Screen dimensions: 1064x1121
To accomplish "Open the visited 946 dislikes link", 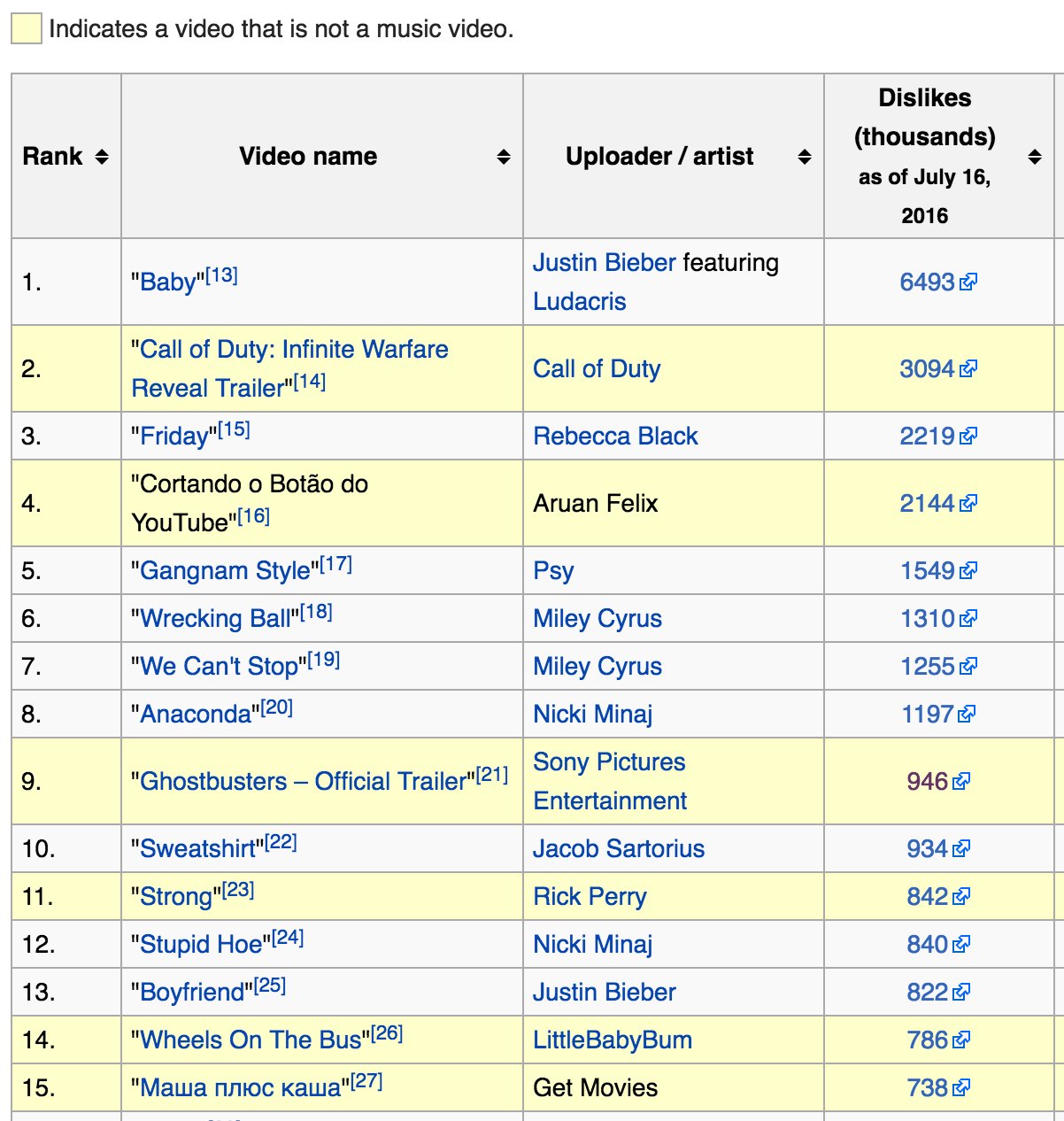I will coord(938,782).
